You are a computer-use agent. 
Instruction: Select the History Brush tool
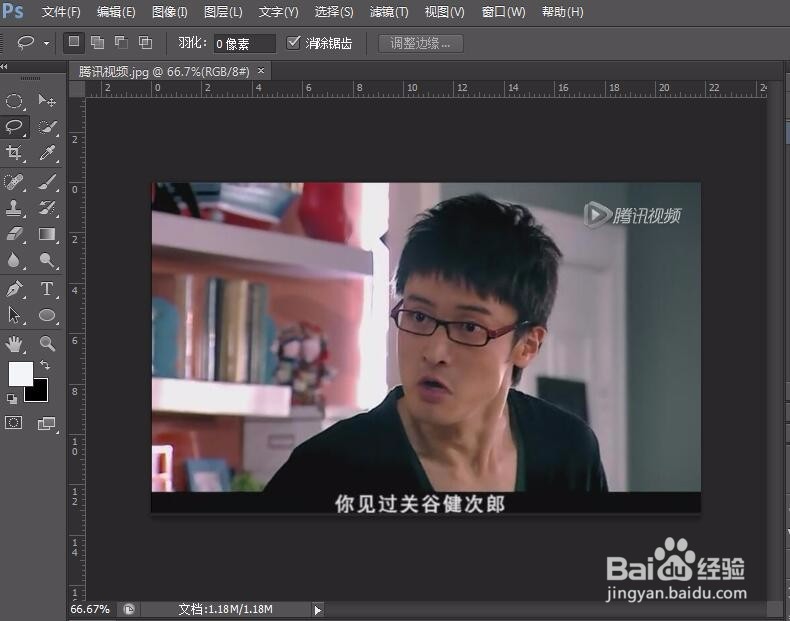coord(47,208)
